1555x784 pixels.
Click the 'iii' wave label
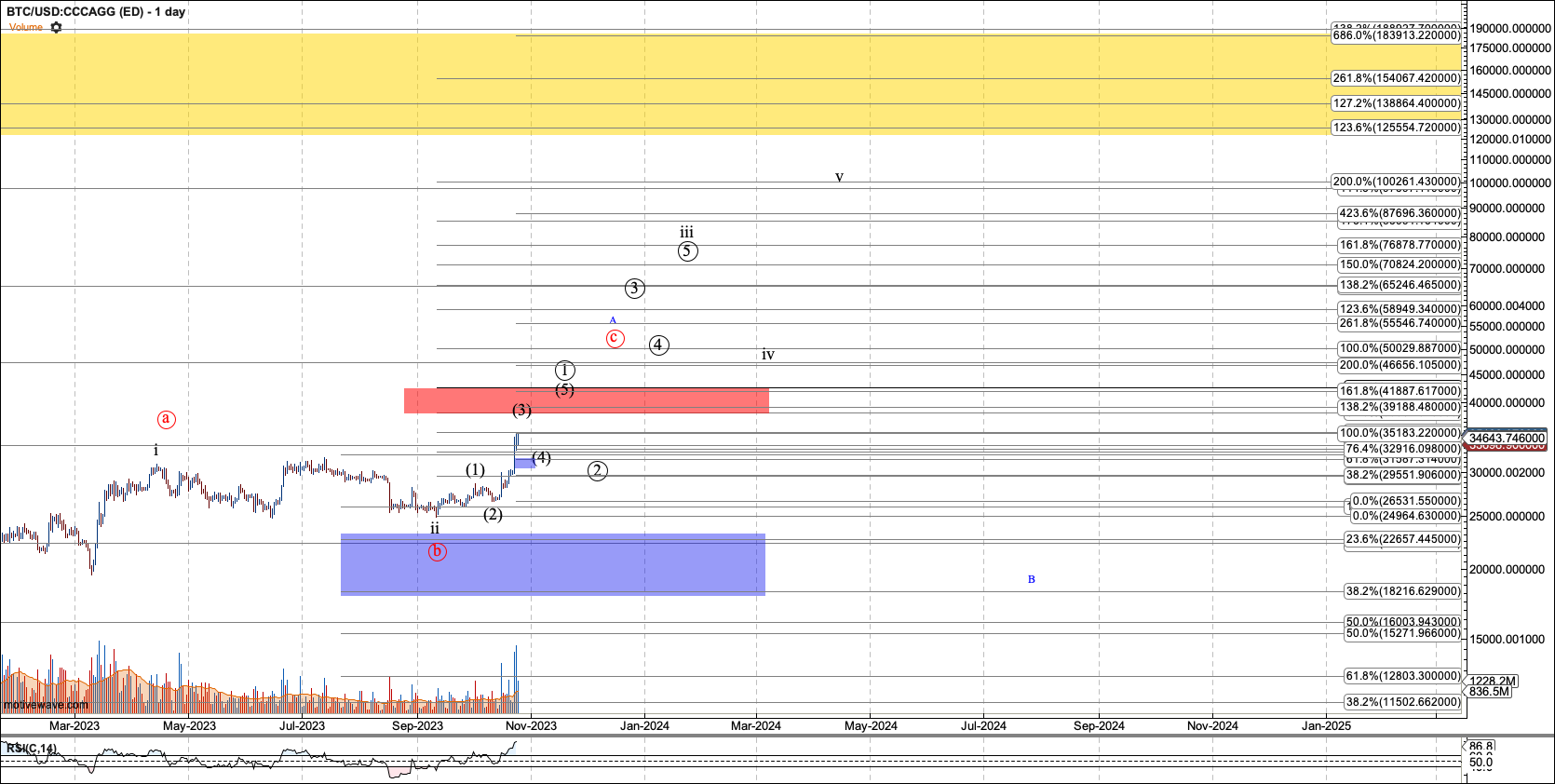click(686, 233)
